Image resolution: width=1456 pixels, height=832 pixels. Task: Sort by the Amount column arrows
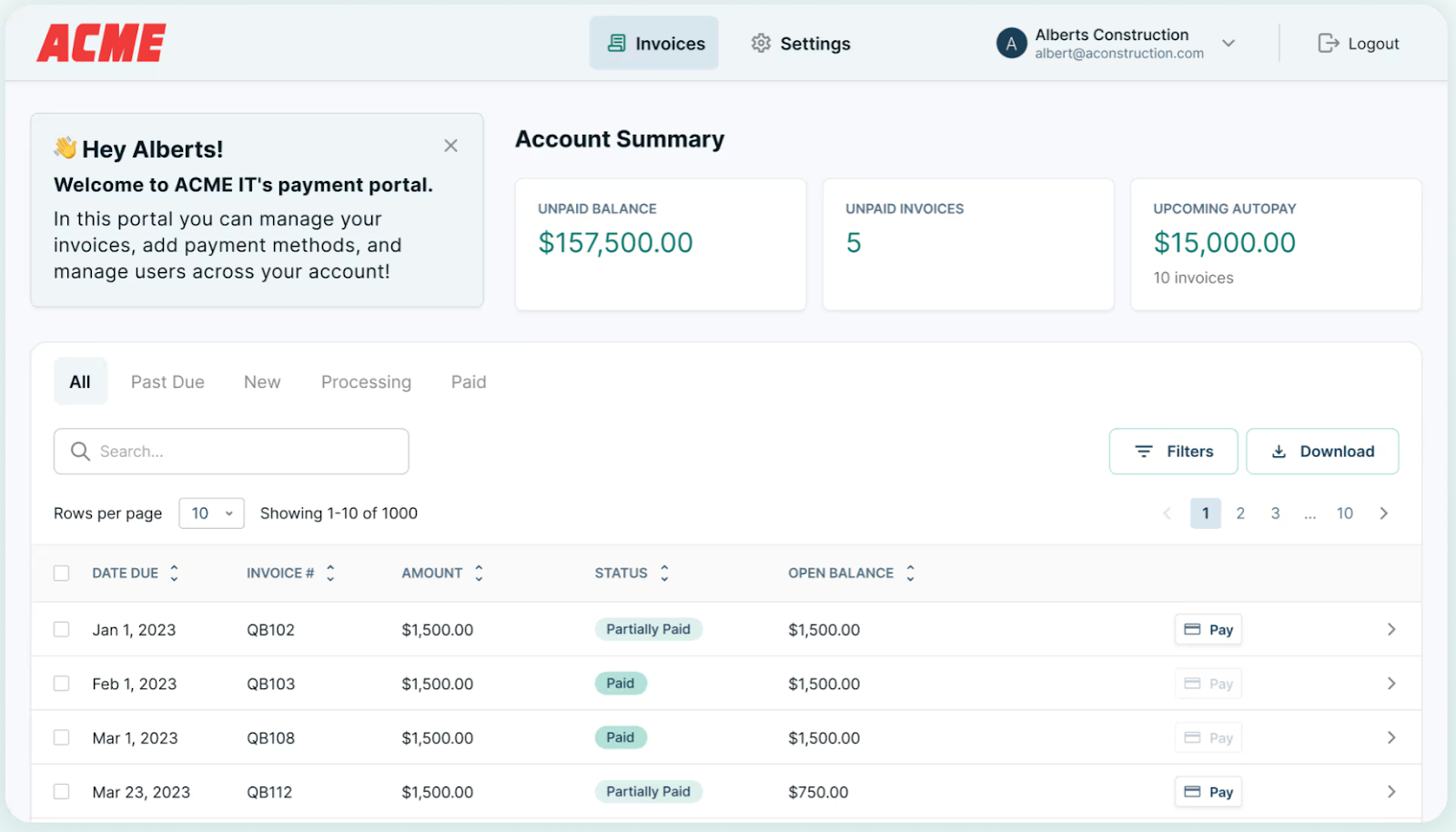point(479,573)
